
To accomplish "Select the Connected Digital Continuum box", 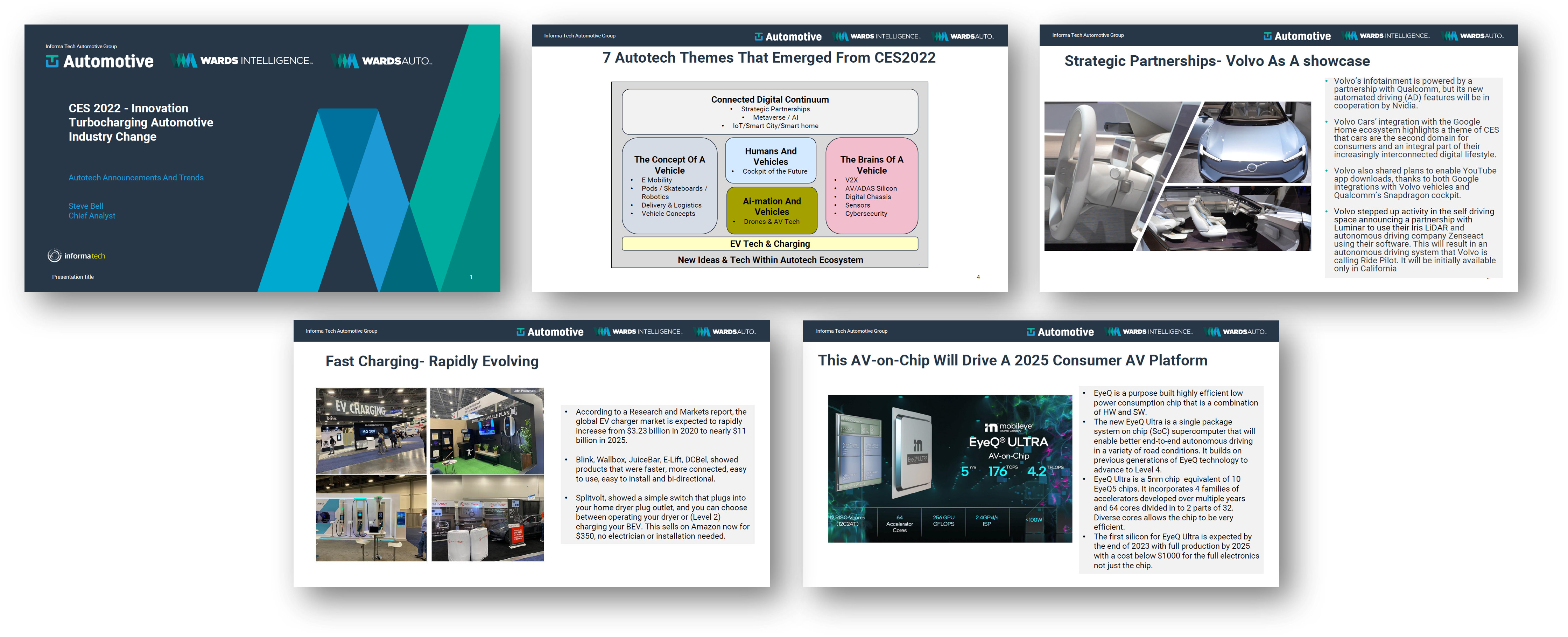I will [x=769, y=112].
